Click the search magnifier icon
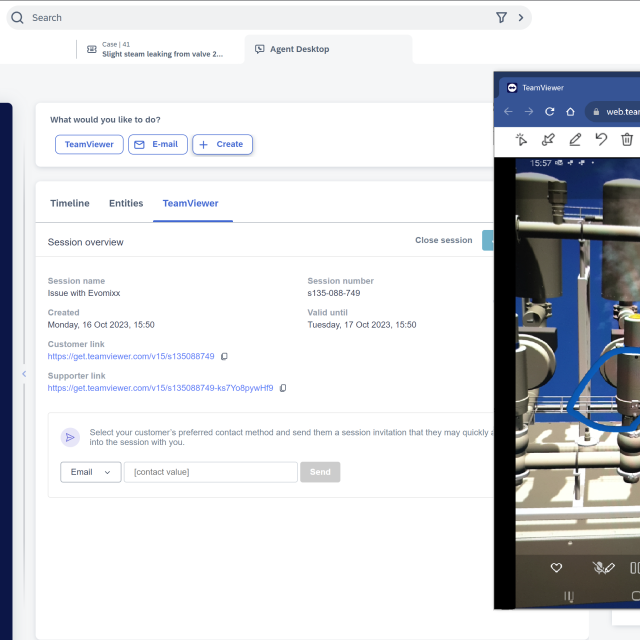 point(17,18)
